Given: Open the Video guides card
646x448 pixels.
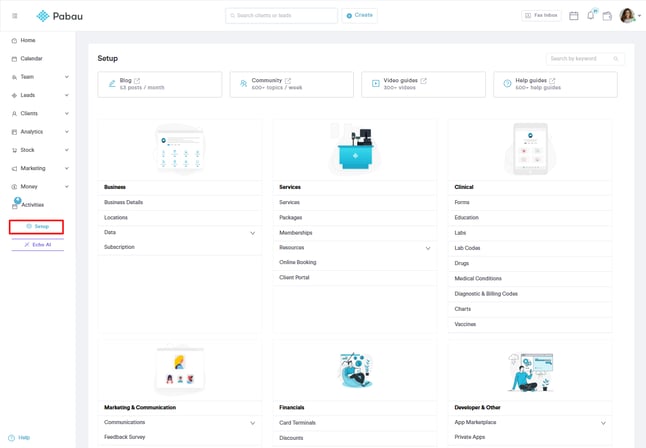Looking at the screenshot, I should [423, 84].
